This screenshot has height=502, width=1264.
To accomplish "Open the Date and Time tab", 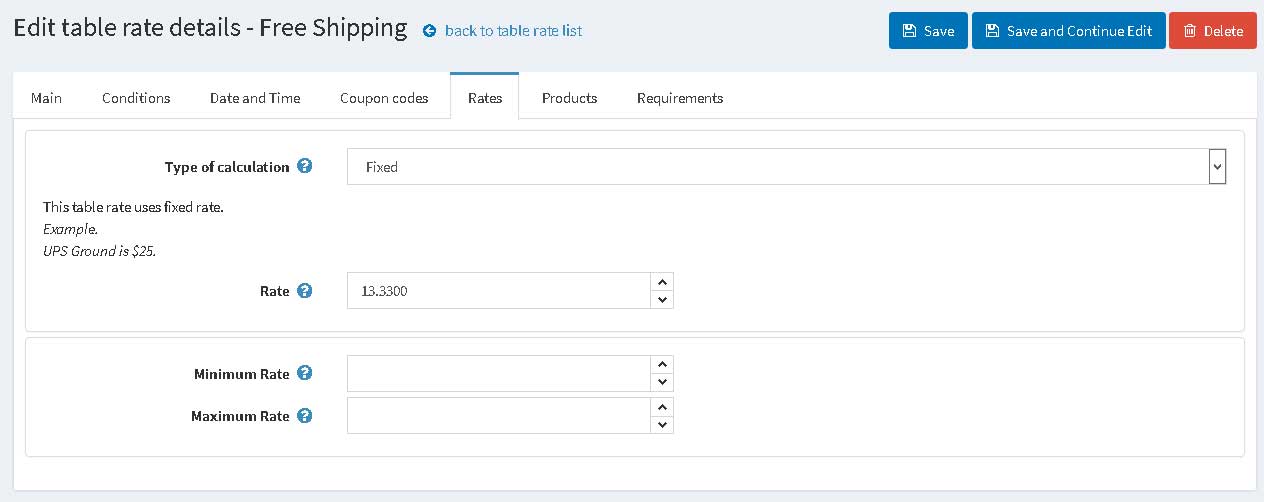I will (255, 98).
